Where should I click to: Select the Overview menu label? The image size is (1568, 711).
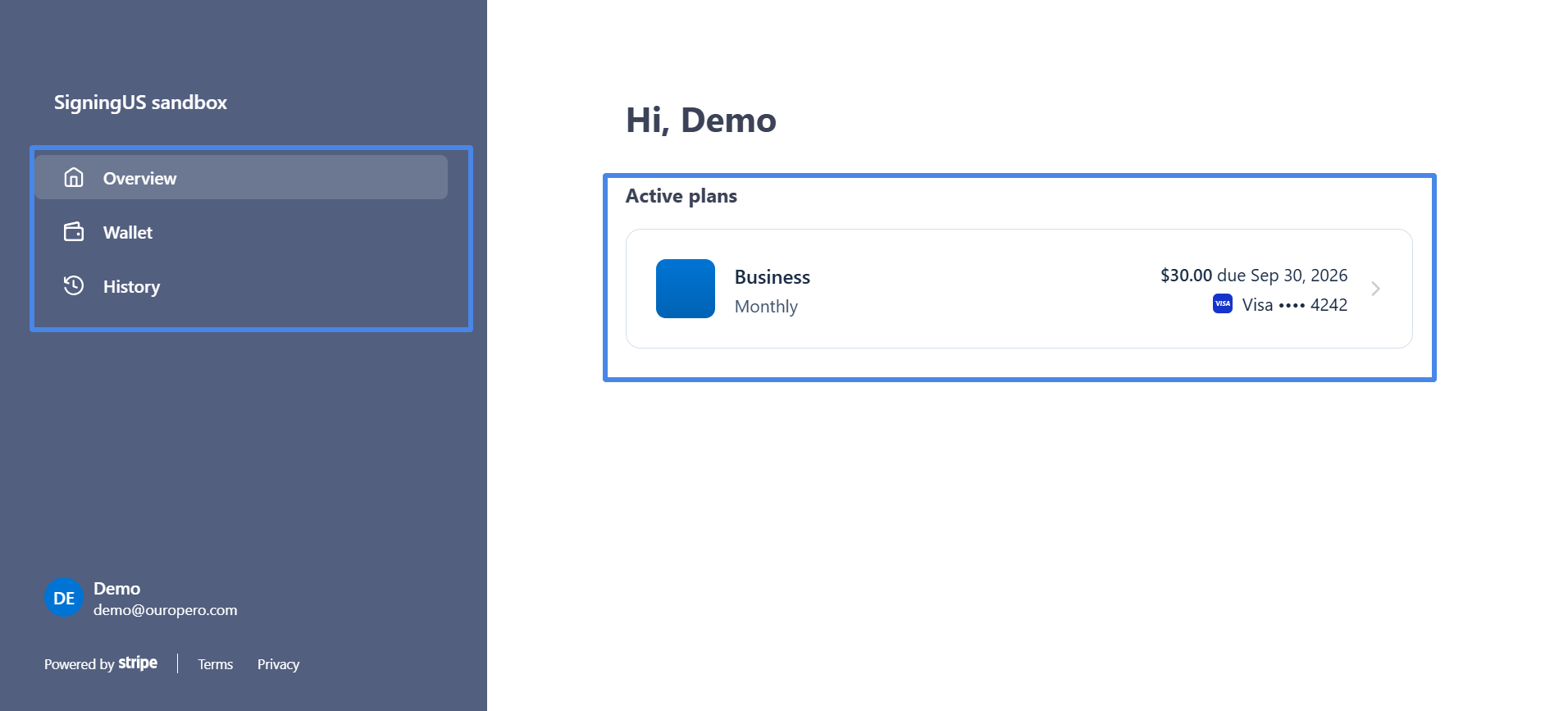point(139,179)
